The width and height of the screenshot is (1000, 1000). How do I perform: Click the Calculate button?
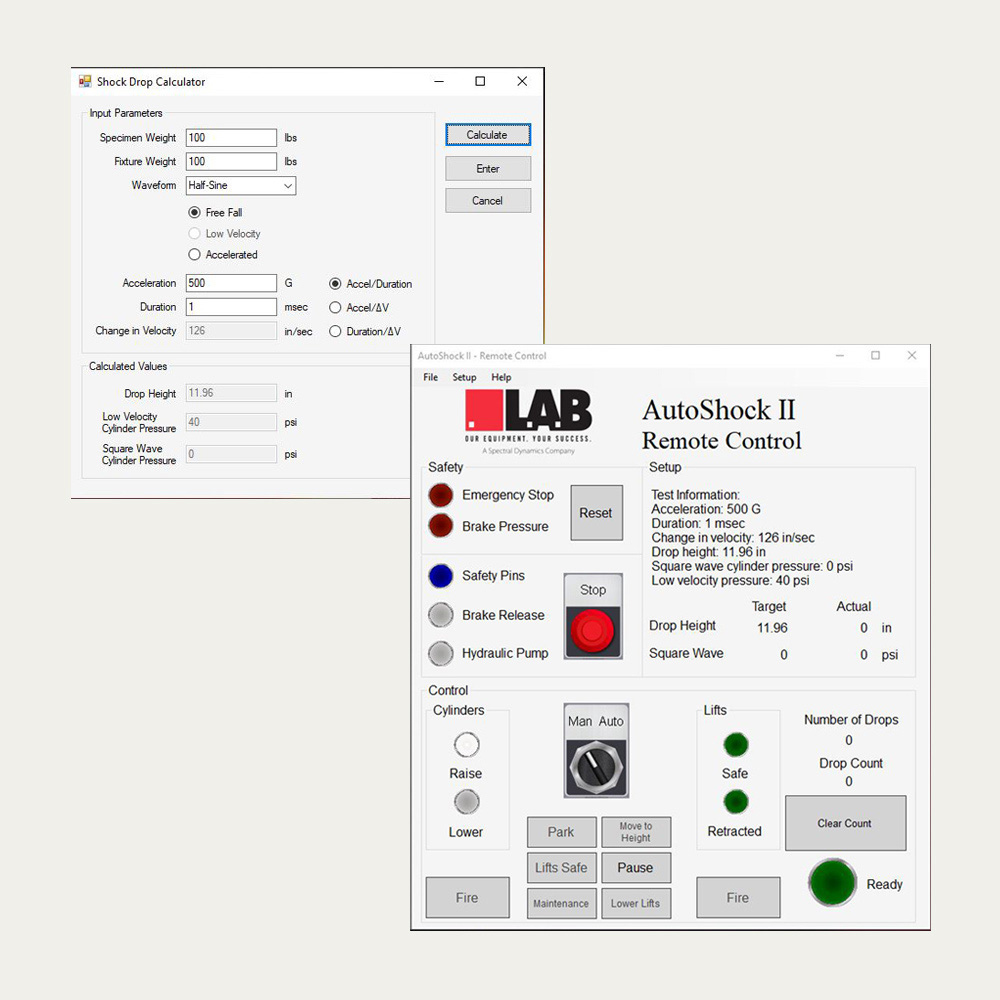pos(487,135)
